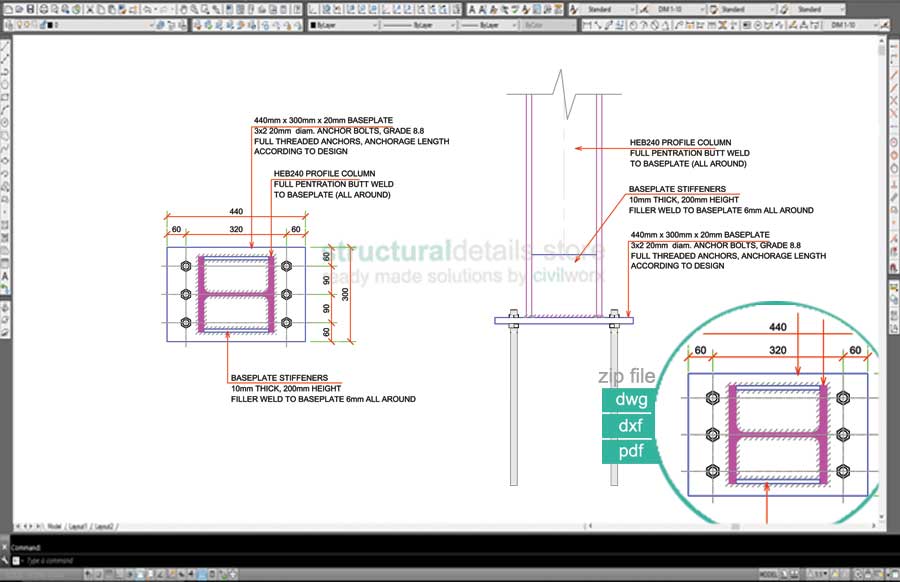Viewport: 900px width, 582px height.
Task: Click the Cut scissors icon
Action: (x=88, y=8)
